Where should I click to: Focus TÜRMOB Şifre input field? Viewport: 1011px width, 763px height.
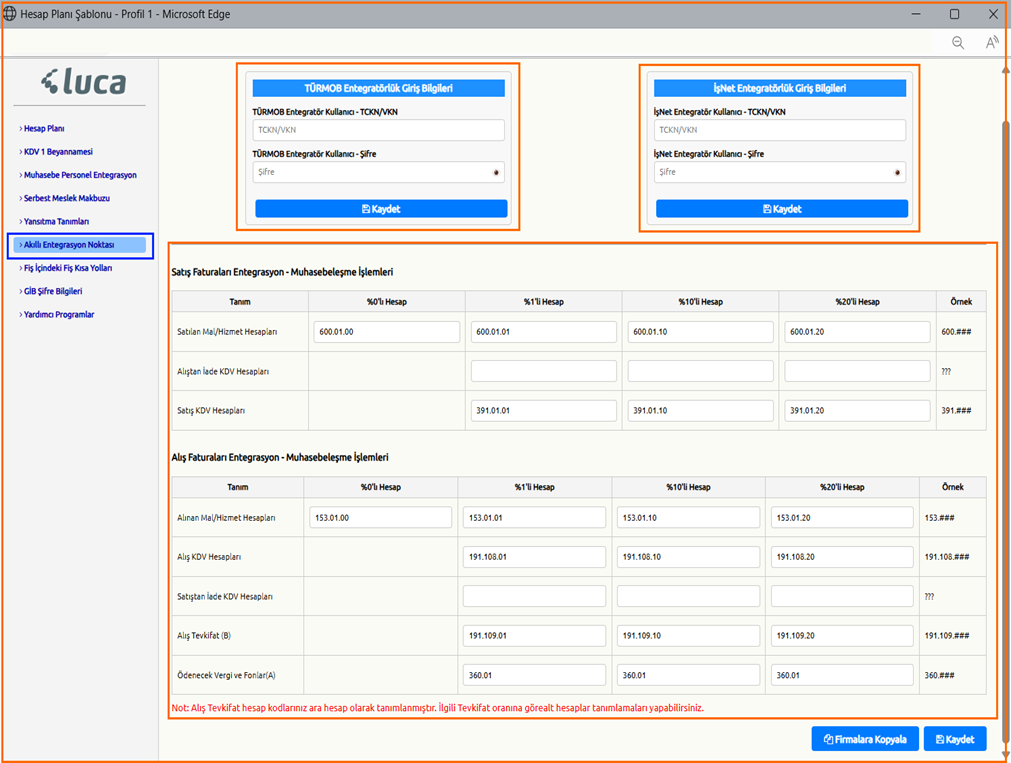pyautogui.click(x=378, y=172)
